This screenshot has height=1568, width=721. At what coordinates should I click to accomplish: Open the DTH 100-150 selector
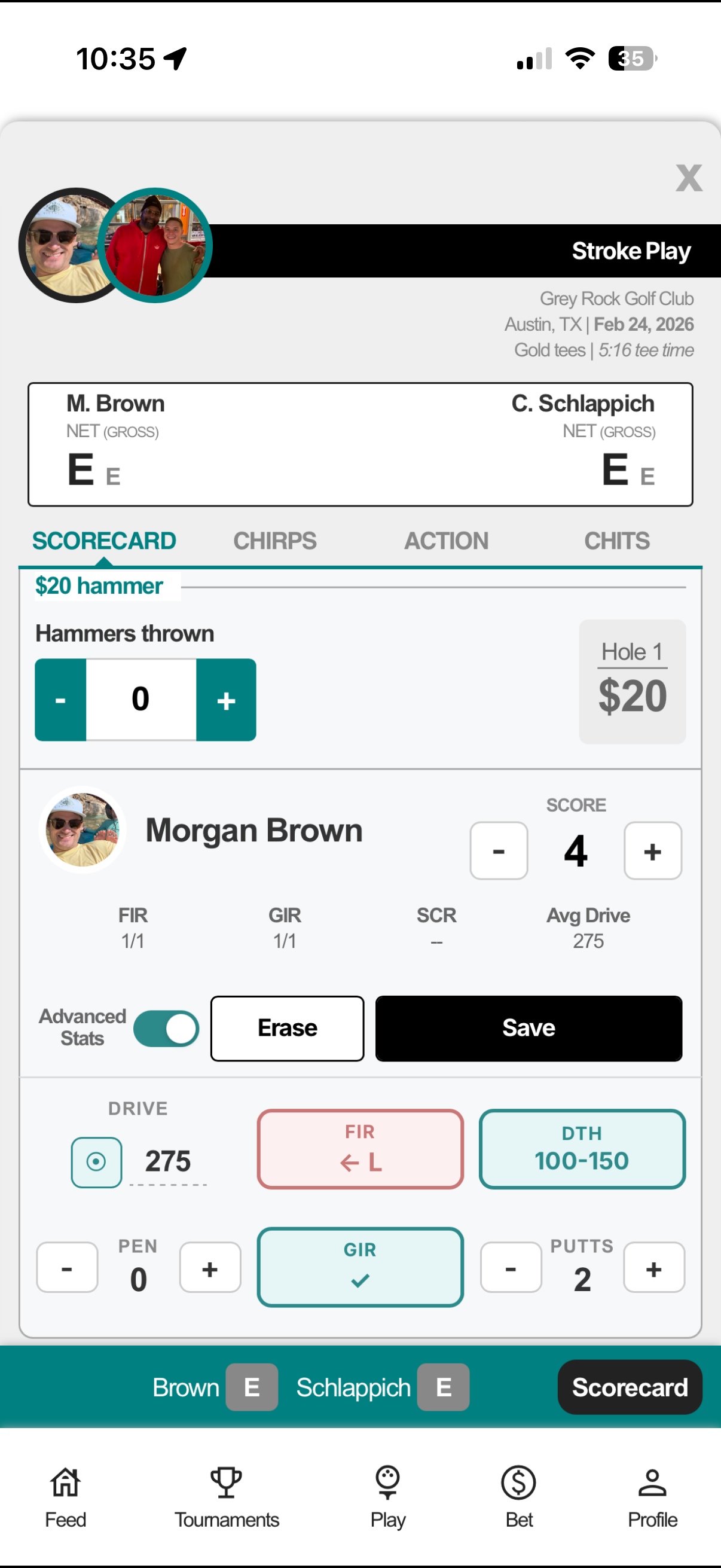582,1149
